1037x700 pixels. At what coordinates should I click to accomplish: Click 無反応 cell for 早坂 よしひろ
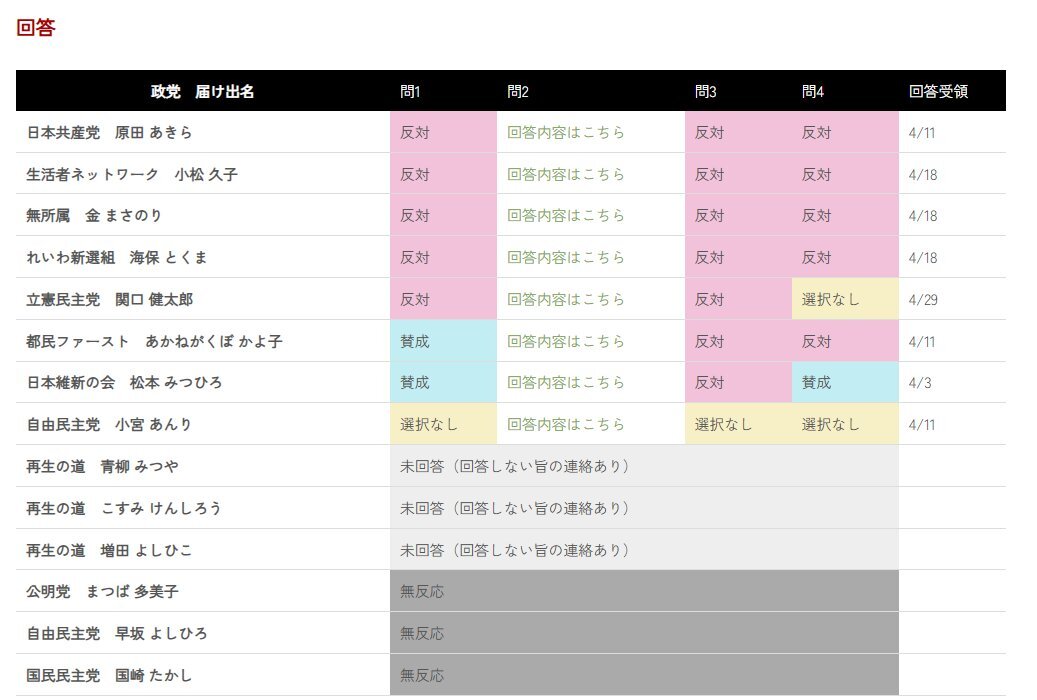pos(644,633)
